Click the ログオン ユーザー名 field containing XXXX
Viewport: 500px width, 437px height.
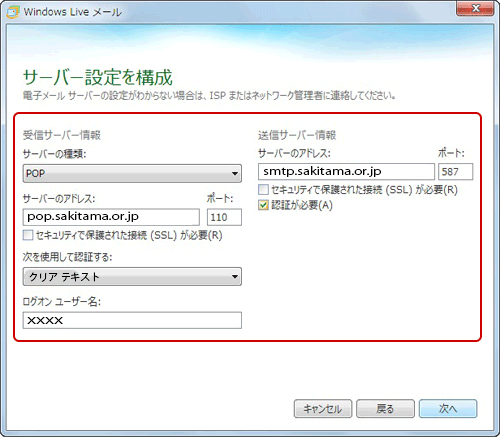tap(132, 320)
